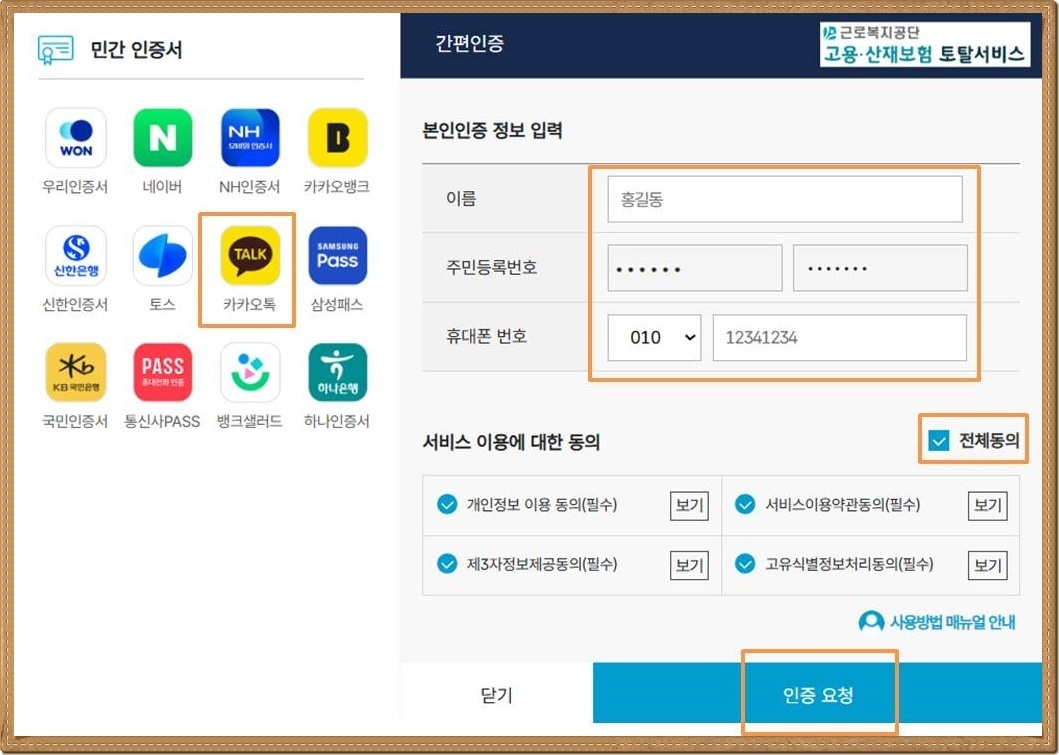Select the 하나인증서 icon
The image size is (1059, 755).
[338, 372]
